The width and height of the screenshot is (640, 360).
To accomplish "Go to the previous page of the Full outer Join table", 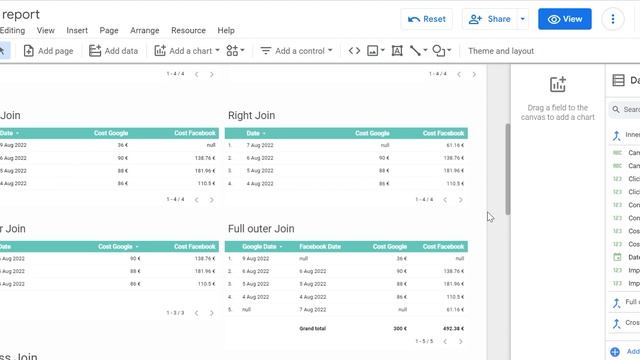I will [445, 342].
